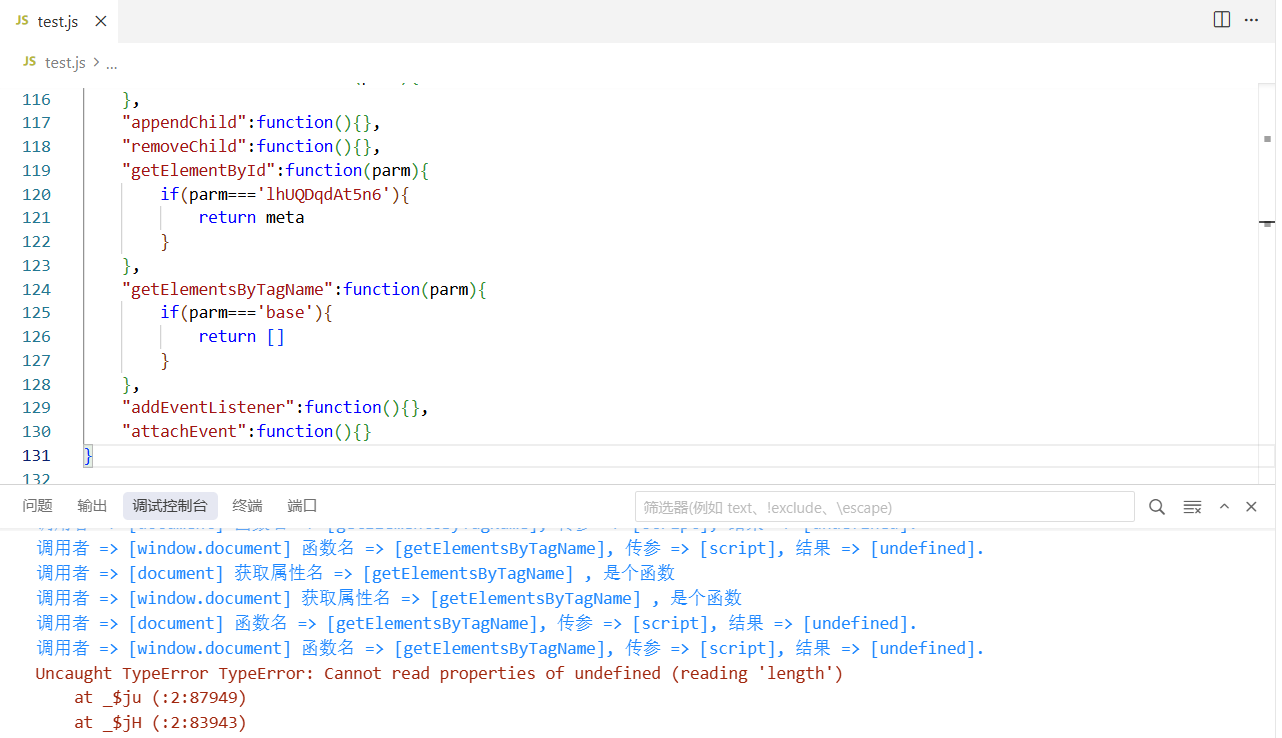
Task: Switch to the 终端 tab
Action: click(x=247, y=506)
